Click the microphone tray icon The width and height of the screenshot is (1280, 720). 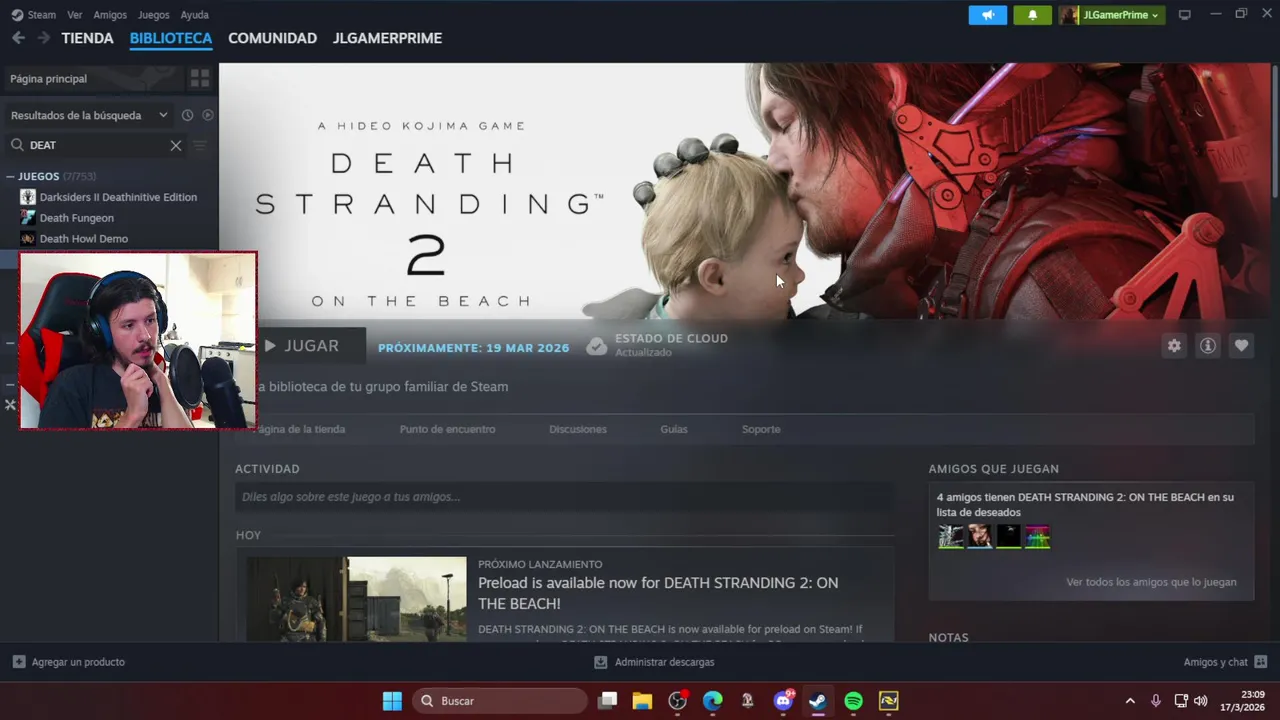(1156, 701)
